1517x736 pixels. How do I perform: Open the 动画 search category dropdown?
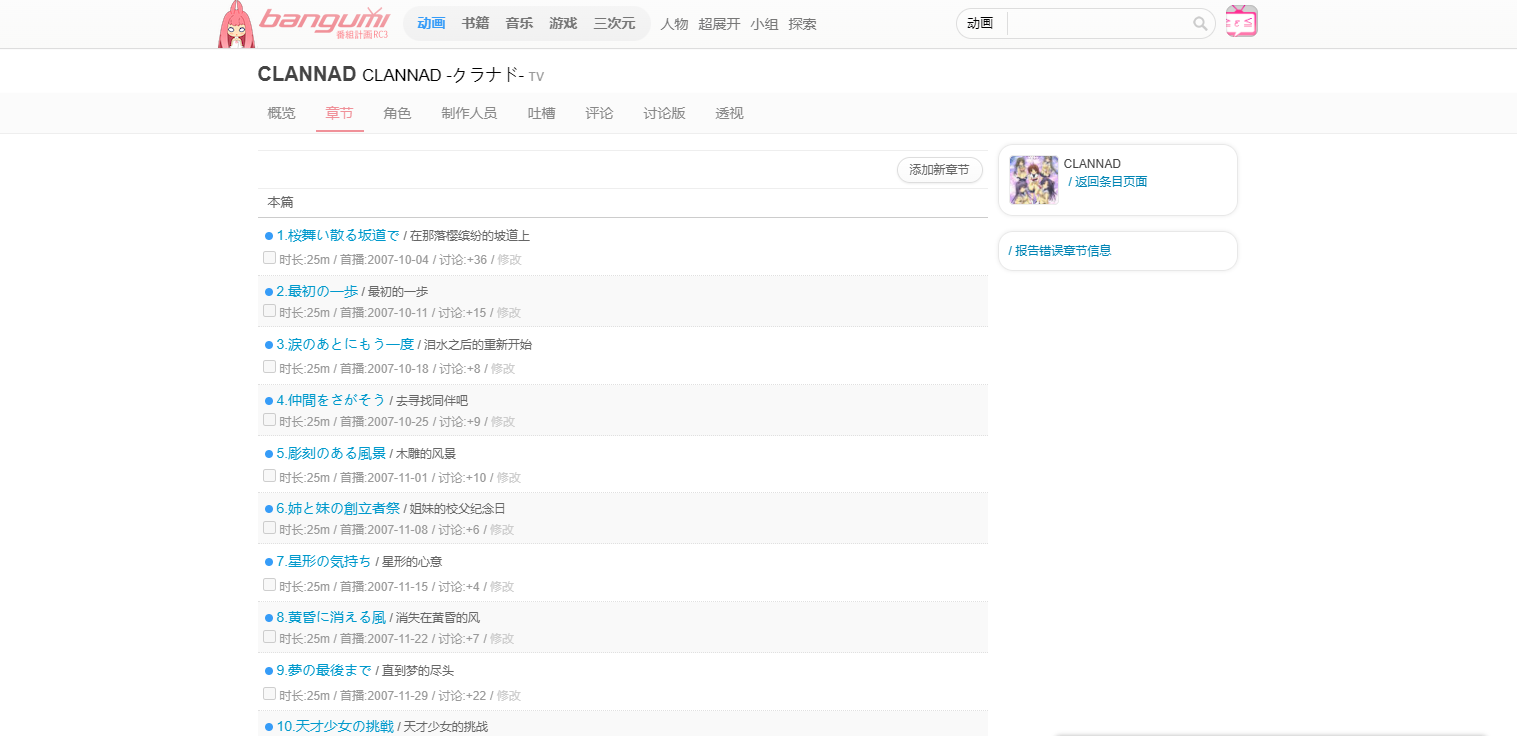coord(981,24)
